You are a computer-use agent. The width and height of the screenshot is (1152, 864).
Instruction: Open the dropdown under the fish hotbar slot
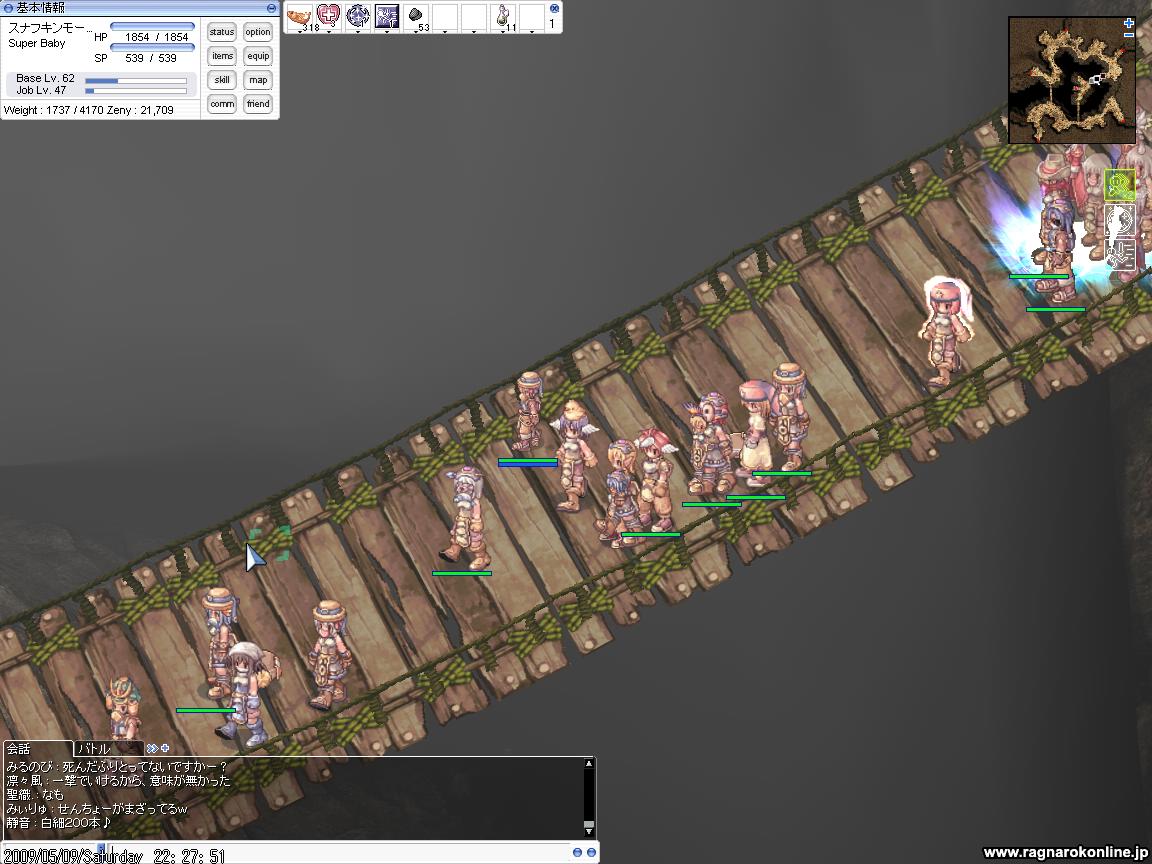[300, 32]
